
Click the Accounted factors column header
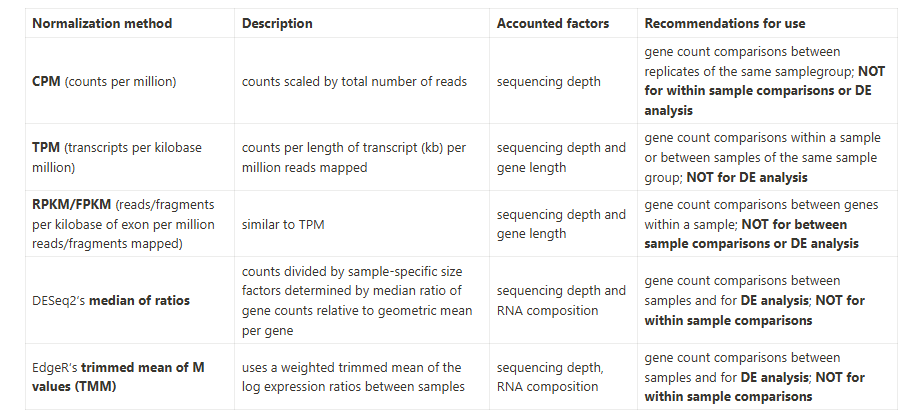553,23
